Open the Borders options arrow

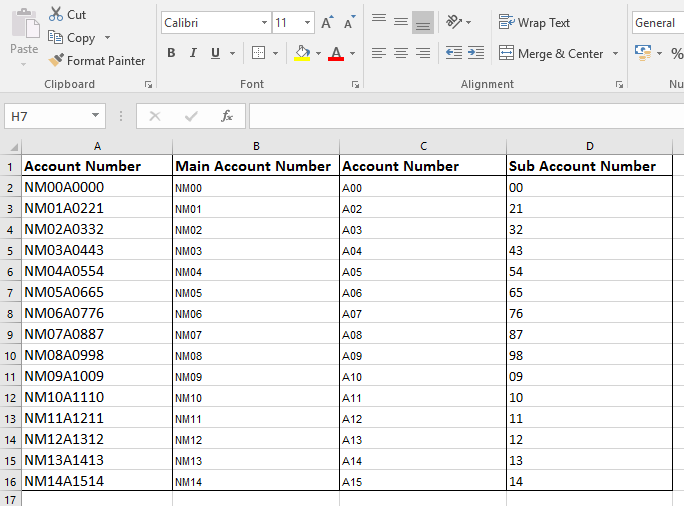coord(275,54)
